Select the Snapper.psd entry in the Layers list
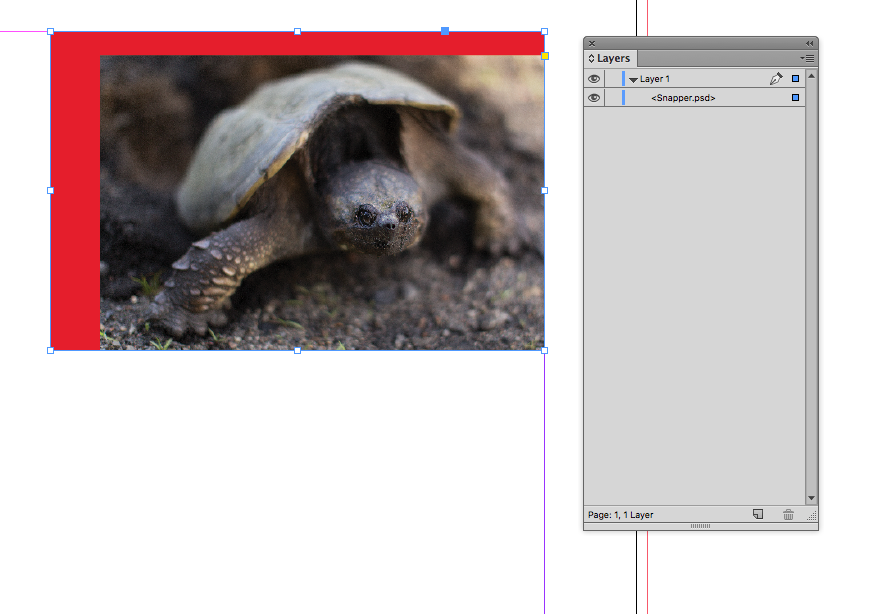 684,98
